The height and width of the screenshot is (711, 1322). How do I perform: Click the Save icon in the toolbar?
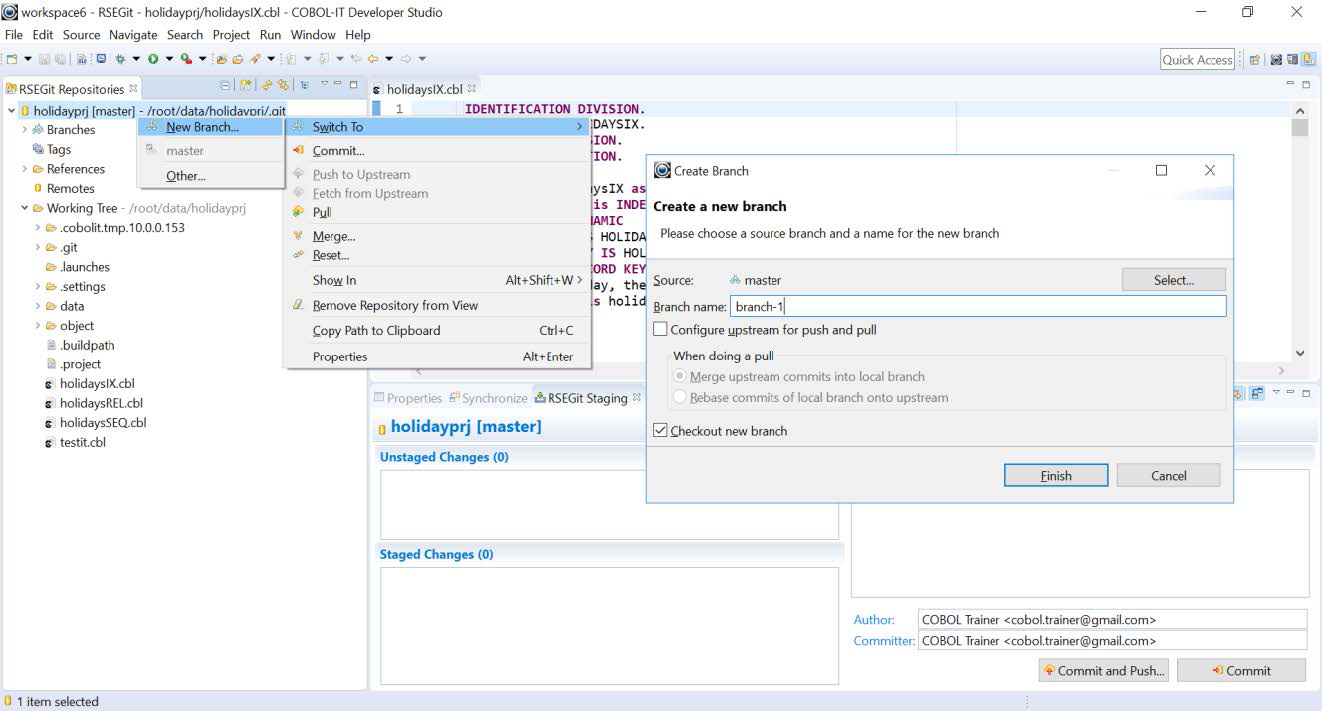point(44,59)
